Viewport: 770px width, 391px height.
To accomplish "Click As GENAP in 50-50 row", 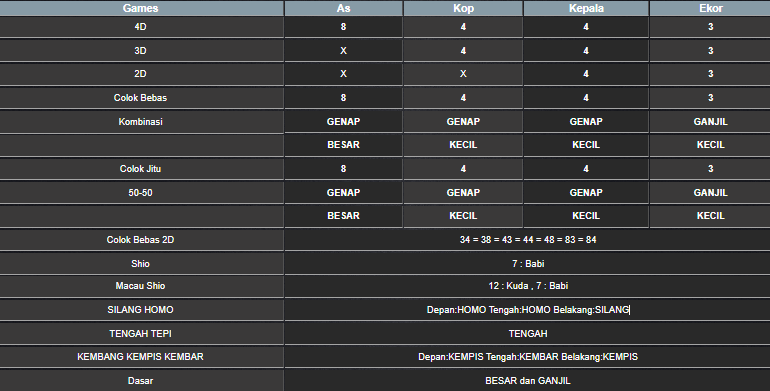I will [x=343, y=193].
